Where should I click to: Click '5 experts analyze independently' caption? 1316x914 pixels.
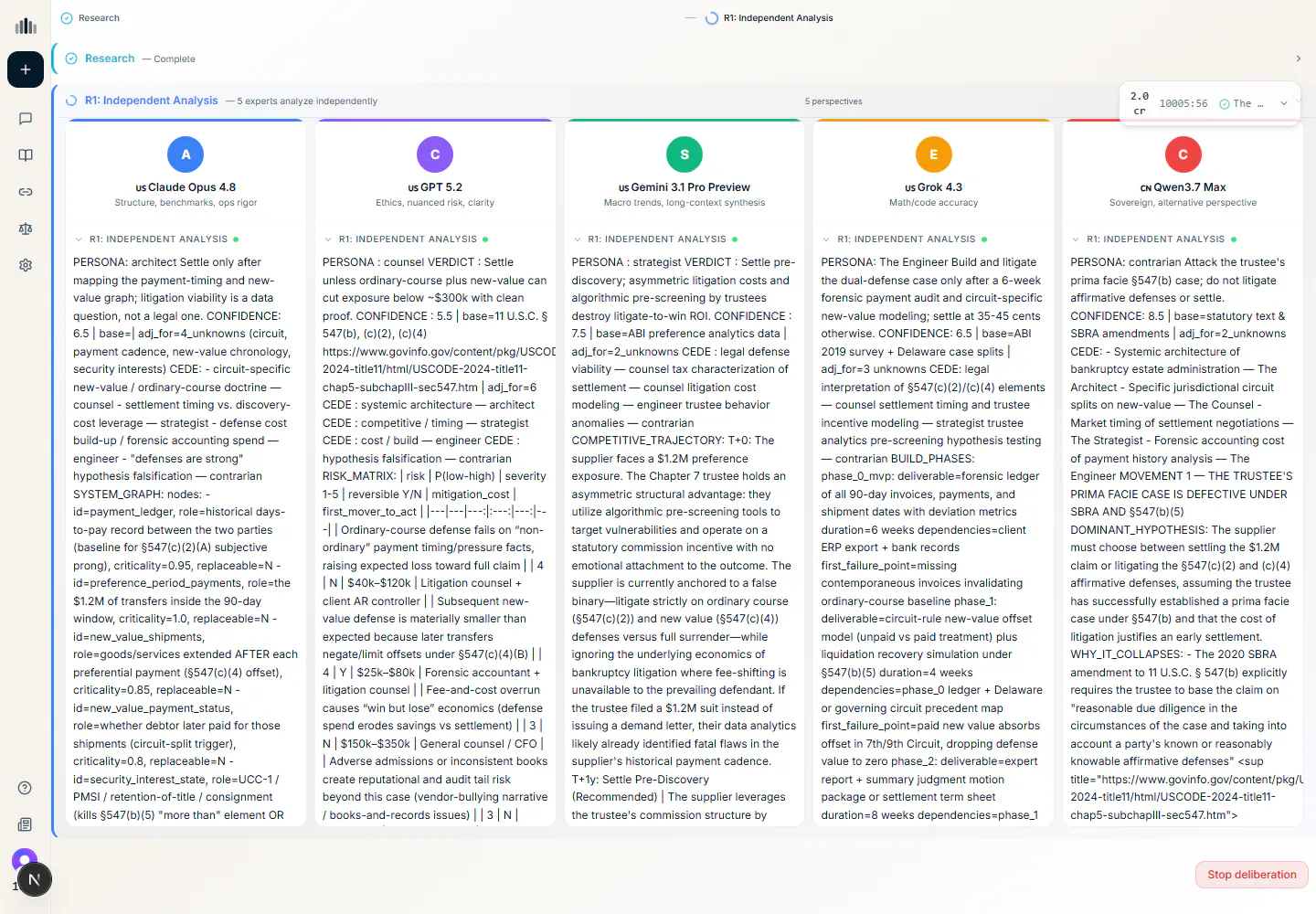307,101
